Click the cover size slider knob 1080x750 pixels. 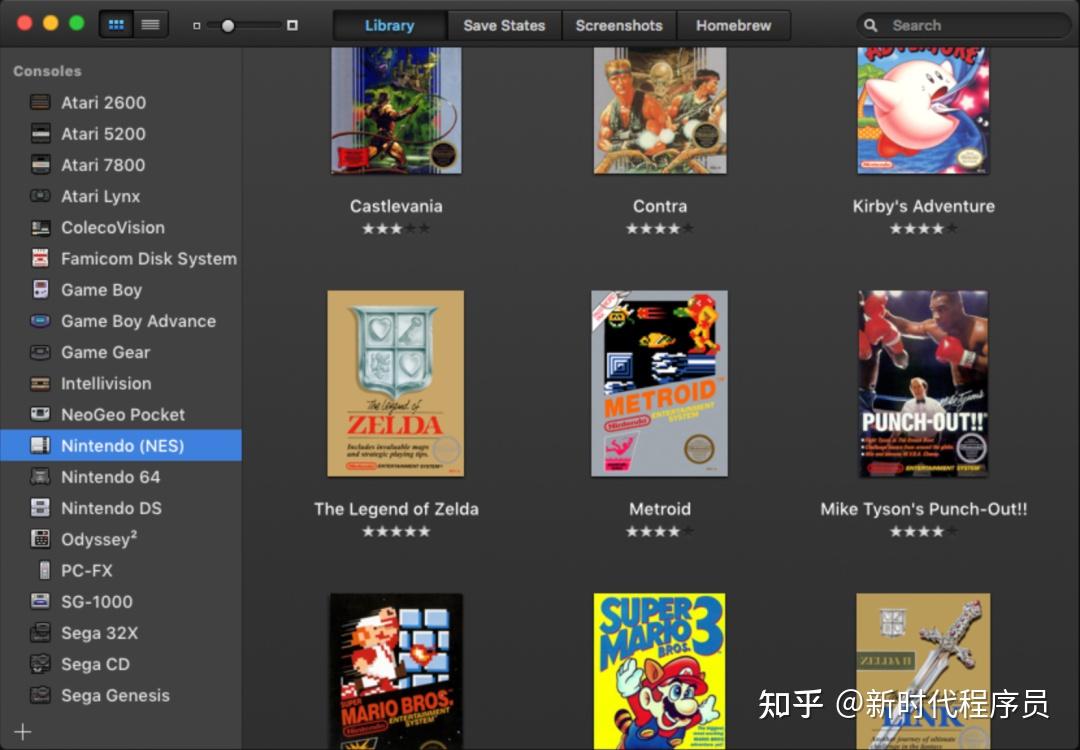228,25
